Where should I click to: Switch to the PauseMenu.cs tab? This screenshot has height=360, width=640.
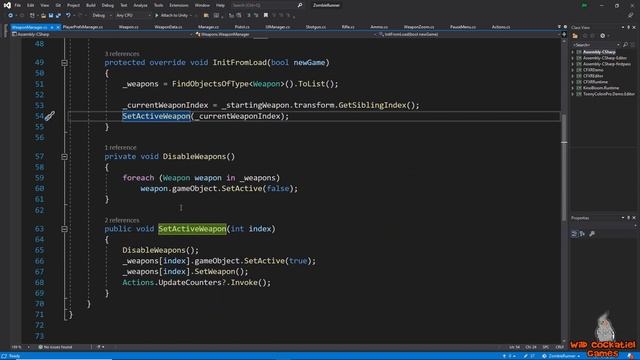point(463,27)
